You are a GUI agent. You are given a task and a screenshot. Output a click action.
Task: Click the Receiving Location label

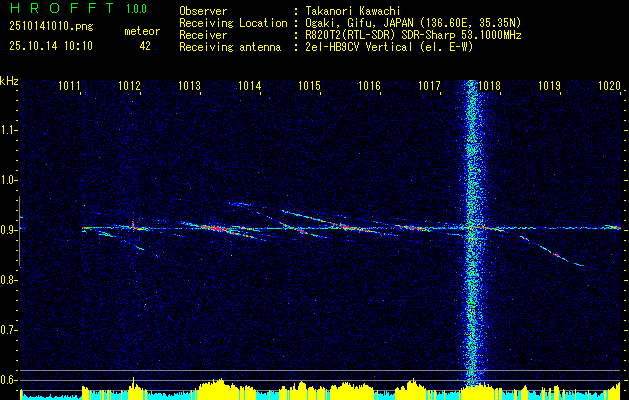click(x=233, y=23)
